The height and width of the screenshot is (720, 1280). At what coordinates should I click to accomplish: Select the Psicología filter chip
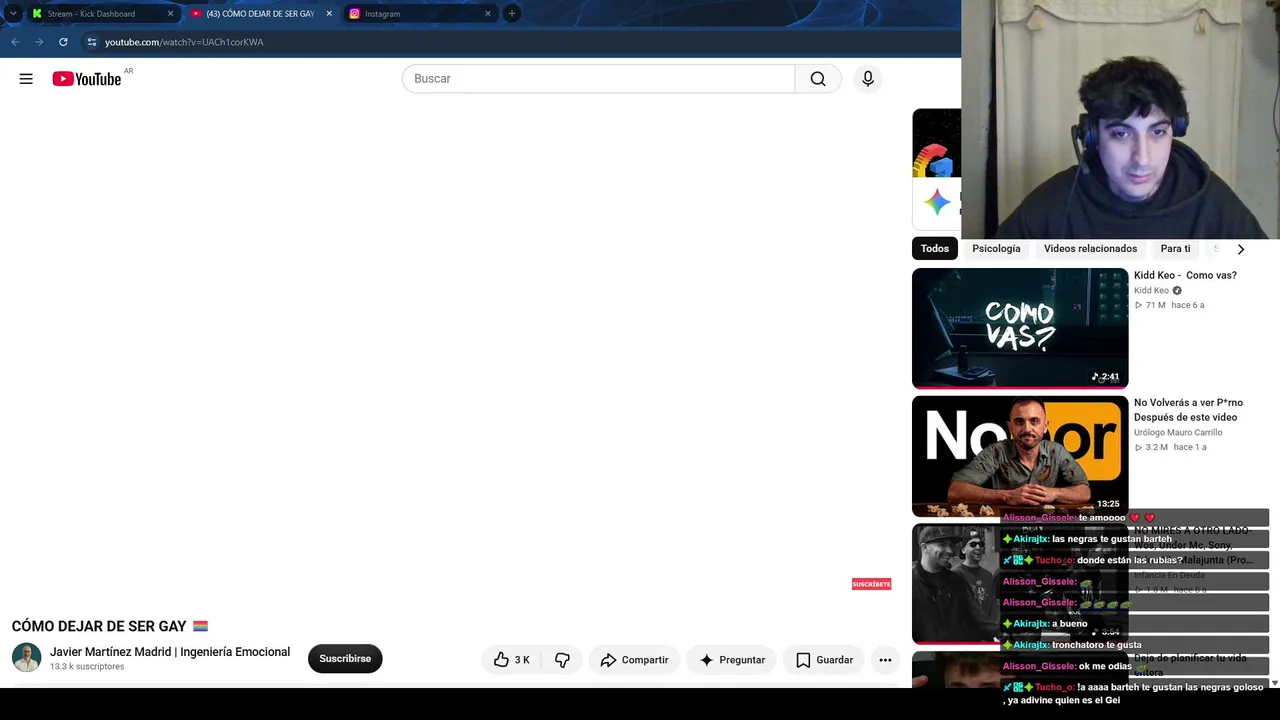996,249
